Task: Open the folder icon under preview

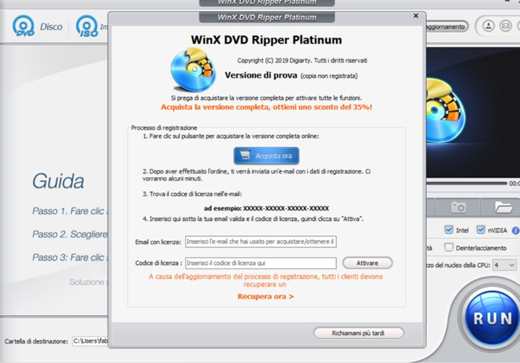Action: [x=503, y=207]
